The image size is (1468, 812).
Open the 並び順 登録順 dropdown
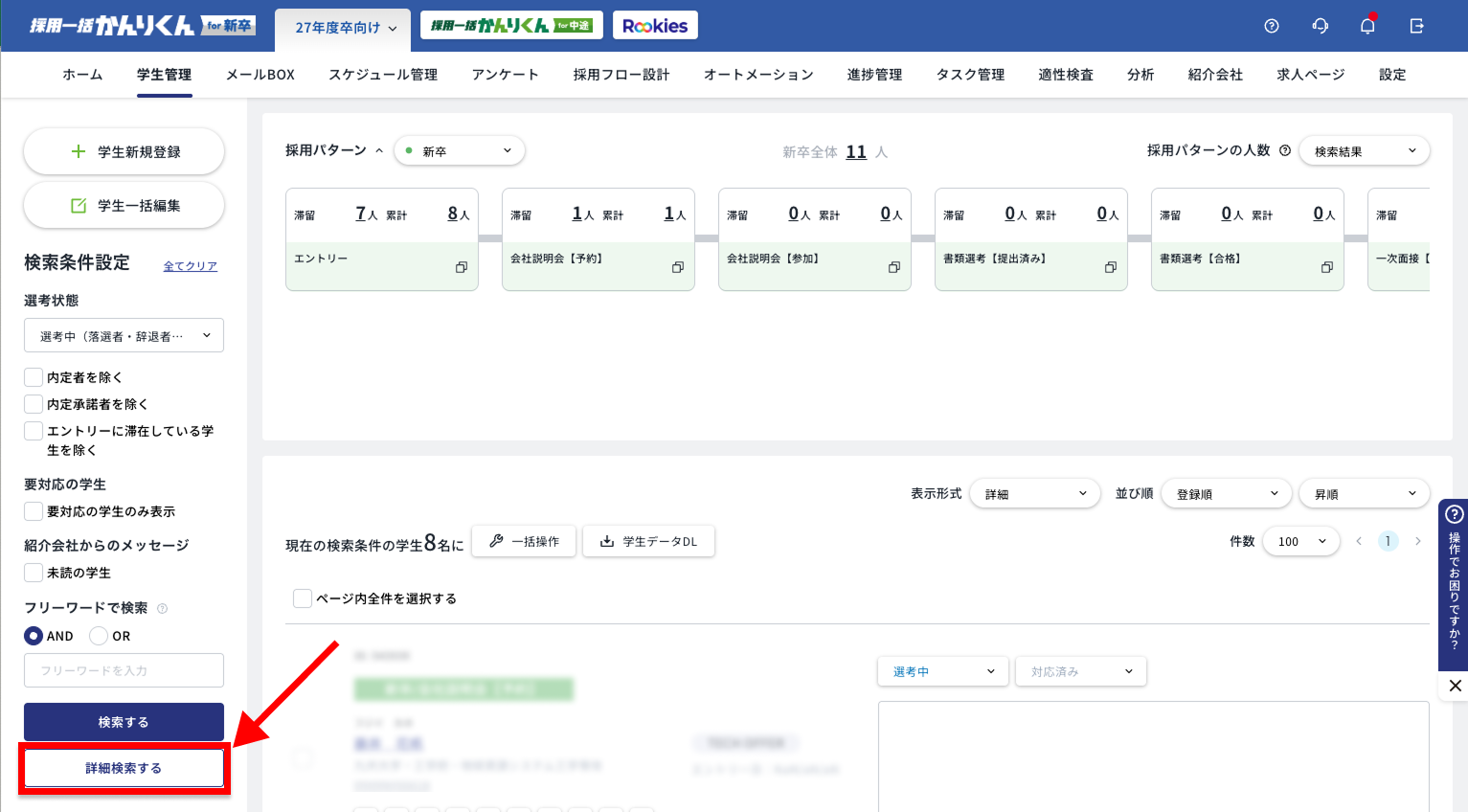pyautogui.click(x=1226, y=493)
